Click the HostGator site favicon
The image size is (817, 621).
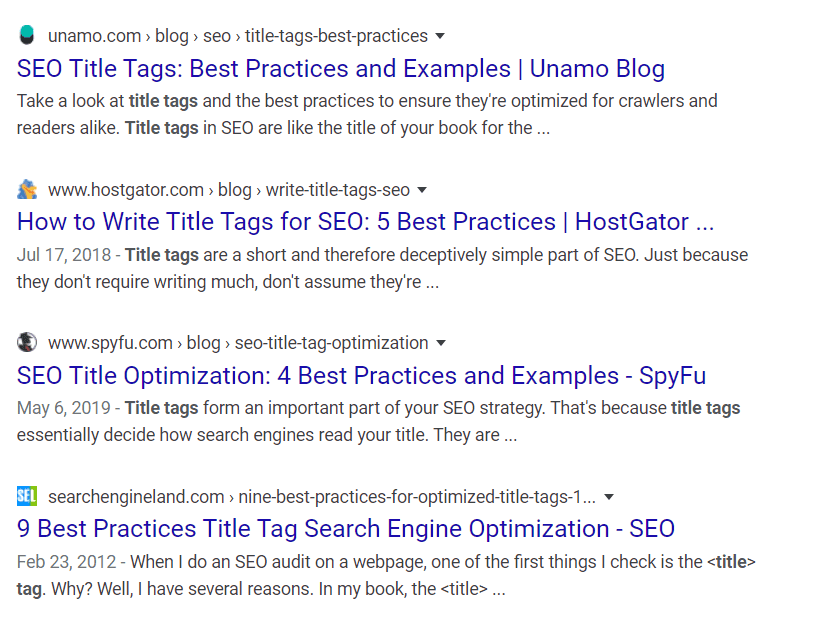(26, 189)
